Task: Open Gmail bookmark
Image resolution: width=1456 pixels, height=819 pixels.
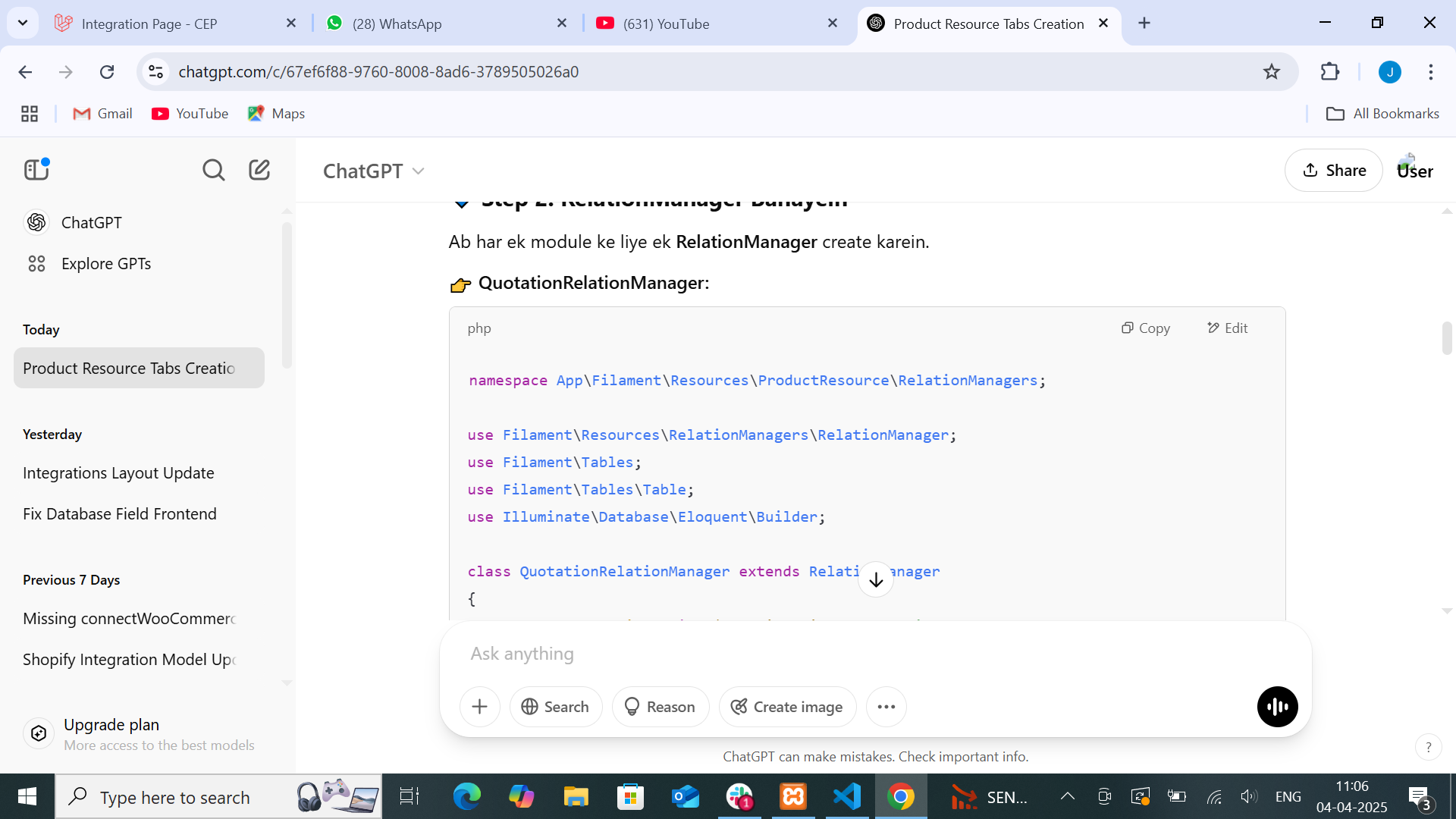Action: (102, 114)
